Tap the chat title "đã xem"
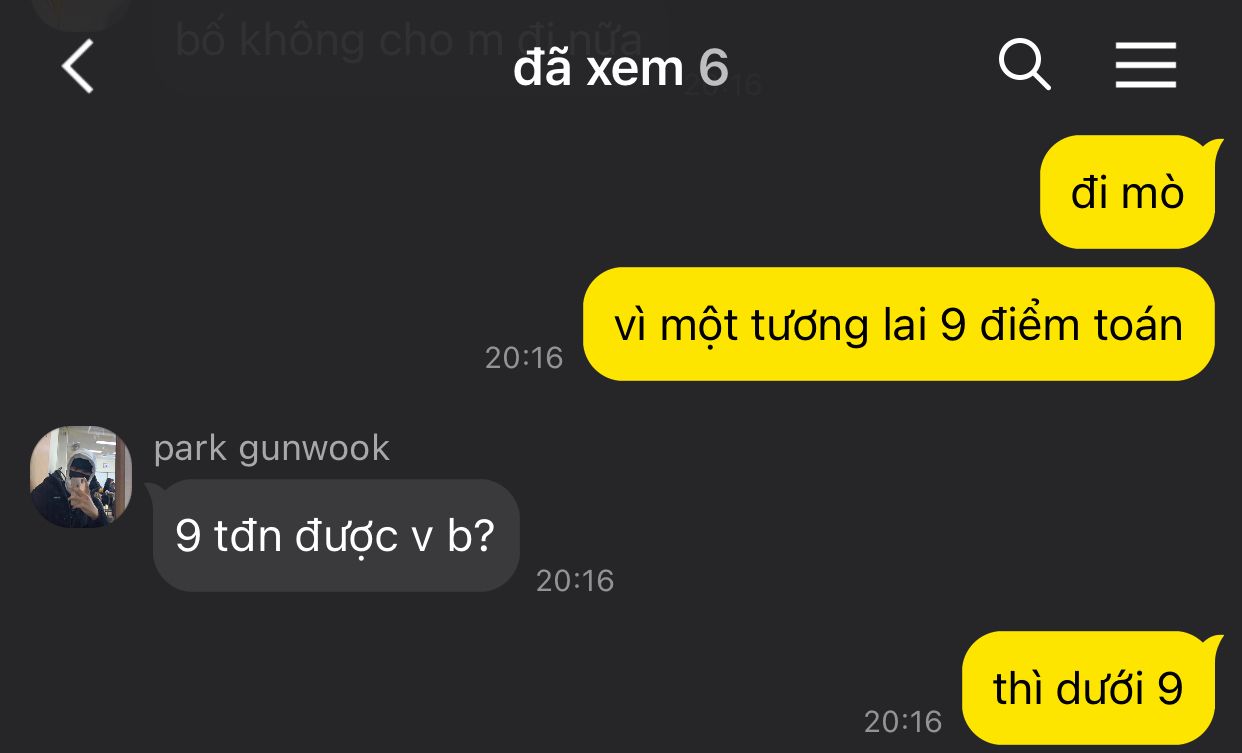 point(598,67)
